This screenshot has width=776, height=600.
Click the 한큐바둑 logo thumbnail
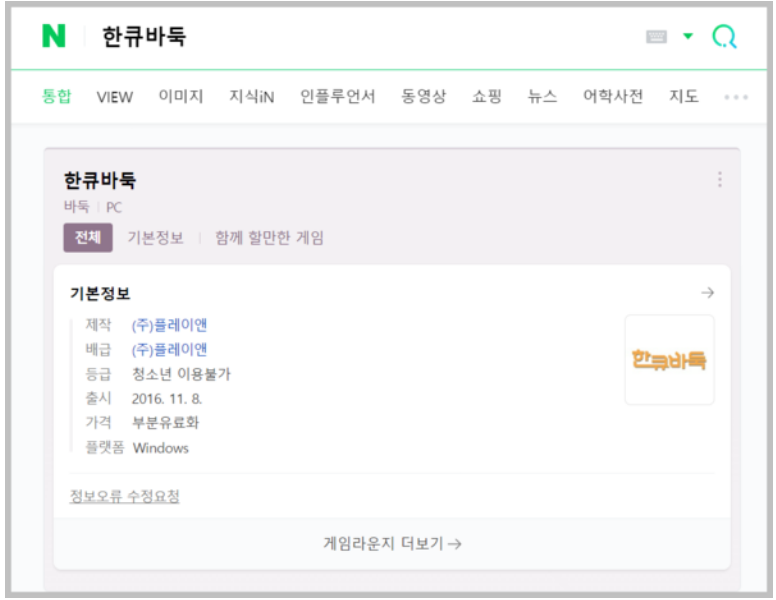coord(670,360)
